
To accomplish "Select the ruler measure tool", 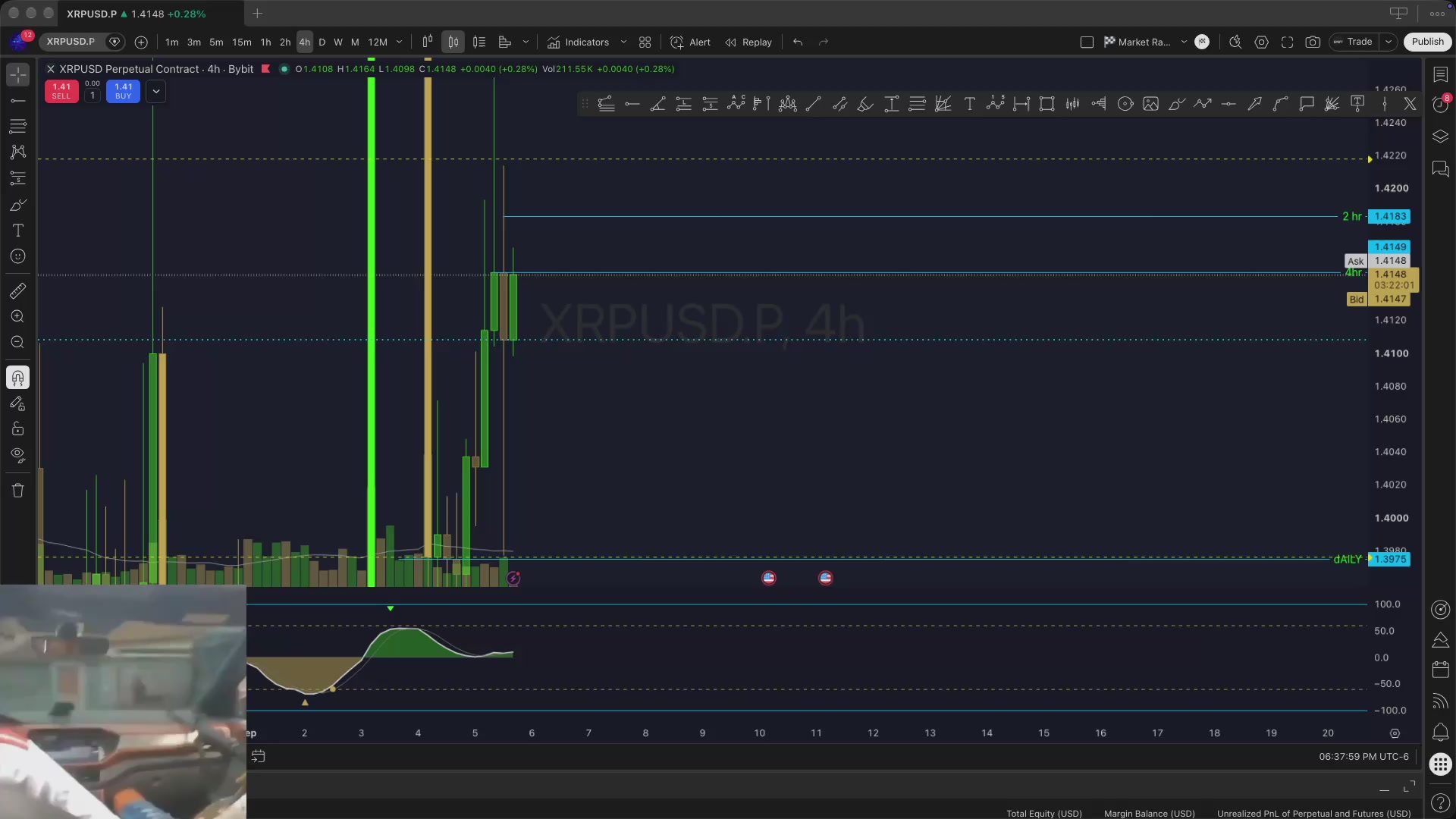I will [x=18, y=291].
